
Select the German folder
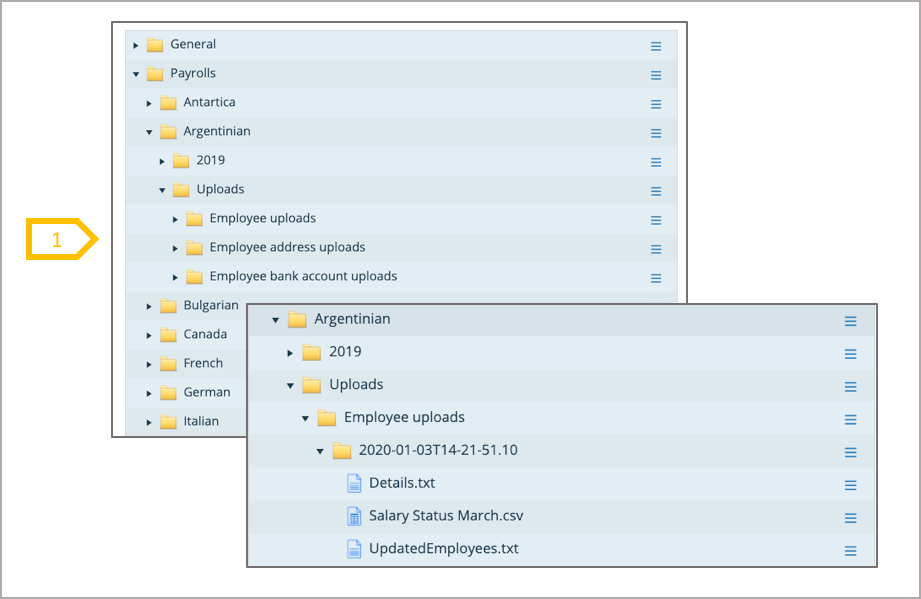pyautogui.click(x=206, y=392)
